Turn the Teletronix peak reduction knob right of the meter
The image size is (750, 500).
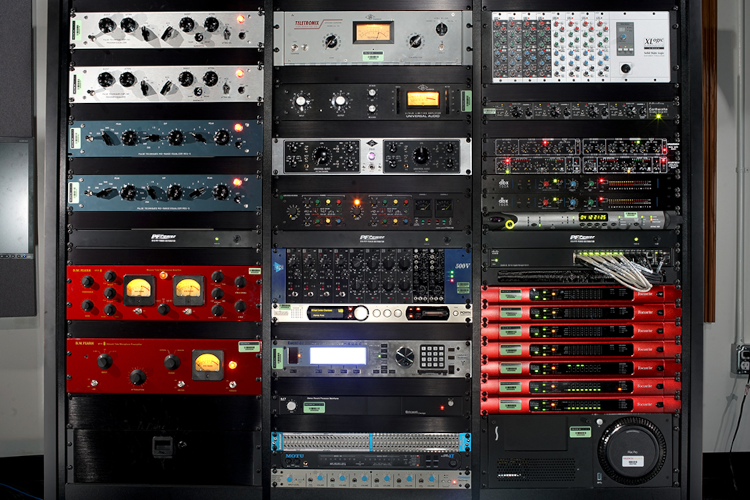coord(414,41)
